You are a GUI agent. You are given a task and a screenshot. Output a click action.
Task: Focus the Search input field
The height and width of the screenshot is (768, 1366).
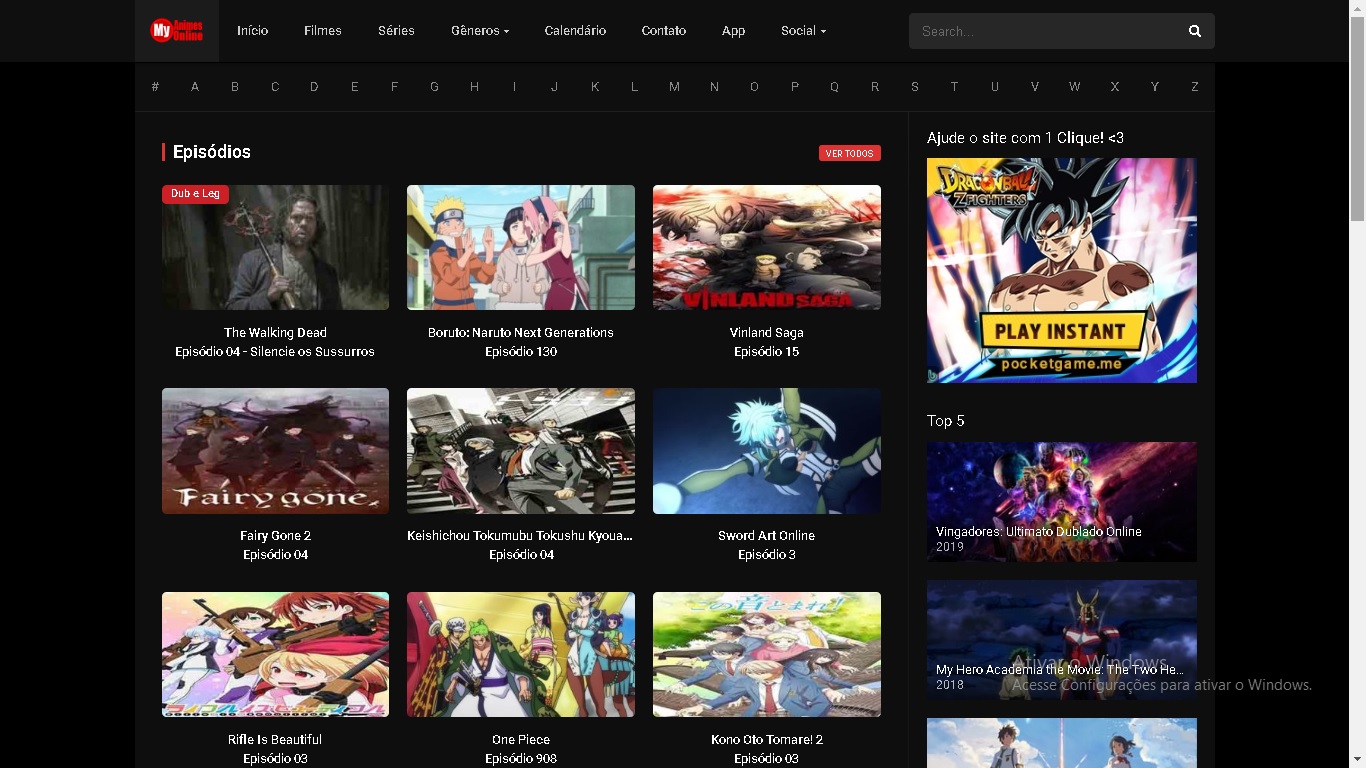(1045, 31)
